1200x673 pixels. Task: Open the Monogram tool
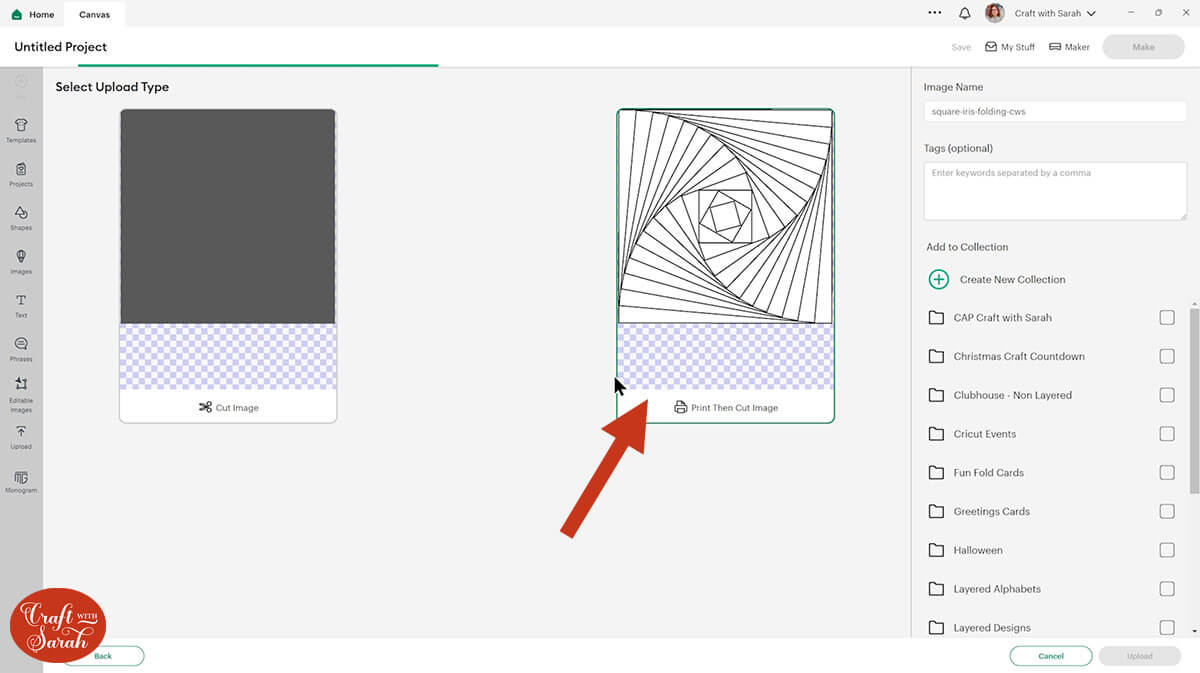coord(21,481)
